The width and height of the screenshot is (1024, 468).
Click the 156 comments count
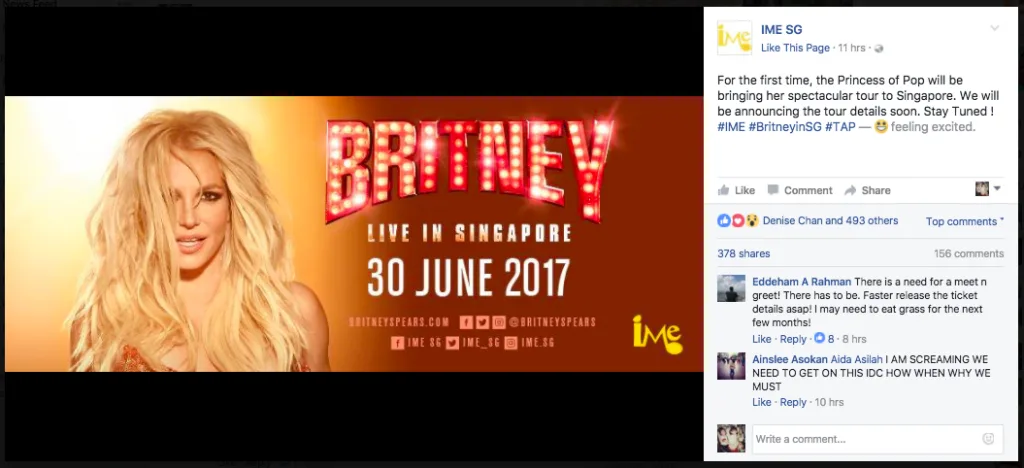(968, 253)
